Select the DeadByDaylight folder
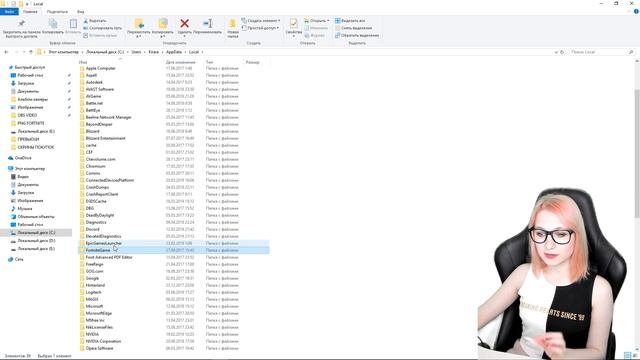 click(x=100, y=215)
